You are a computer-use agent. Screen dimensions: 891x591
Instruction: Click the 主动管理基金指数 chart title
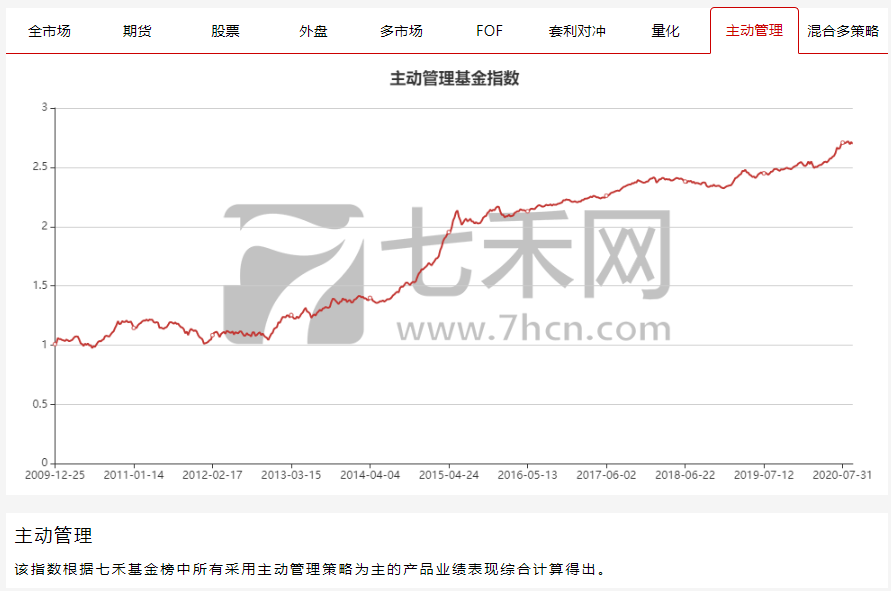(x=455, y=78)
